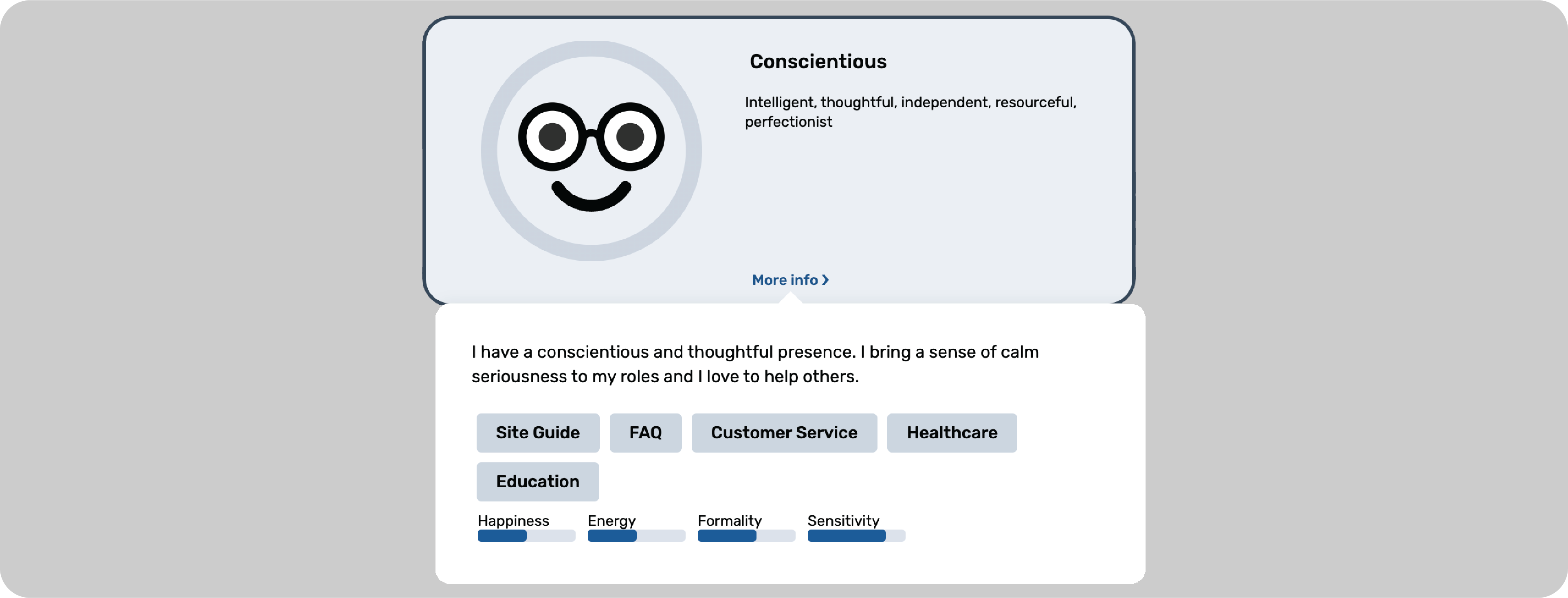This screenshot has height=598, width=1568.
Task: Click the Formality level bar
Action: point(746,536)
